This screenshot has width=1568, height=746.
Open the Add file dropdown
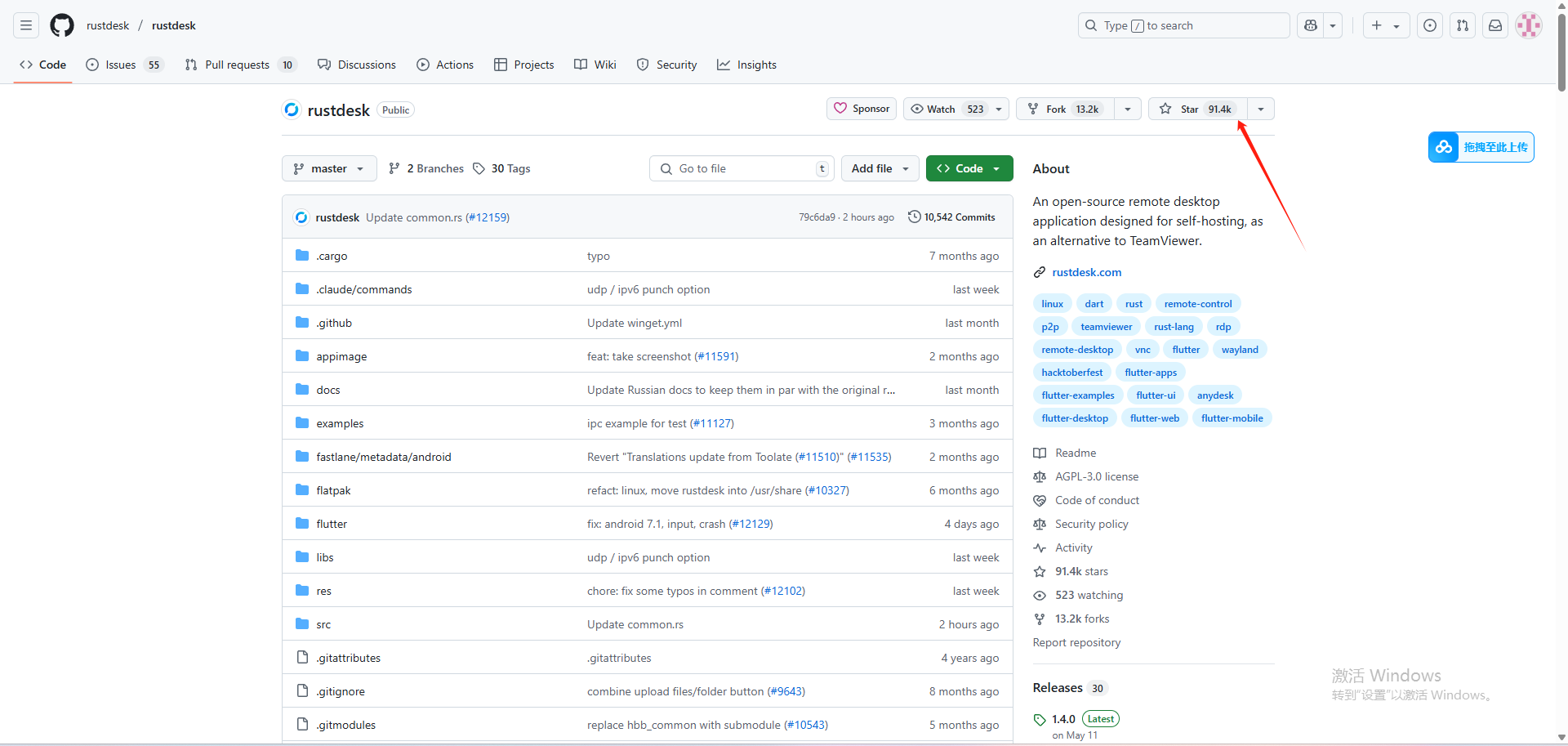pyautogui.click(x=880, y=168)
